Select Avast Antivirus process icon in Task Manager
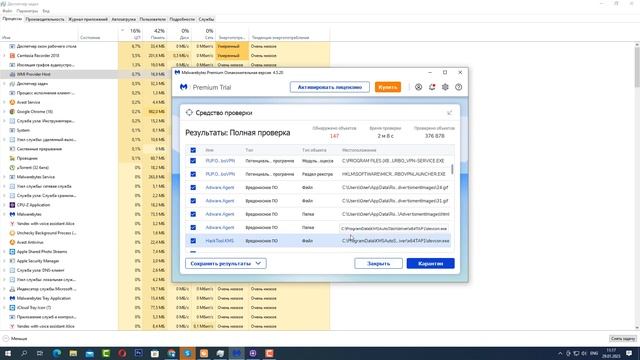 (12, 242)
